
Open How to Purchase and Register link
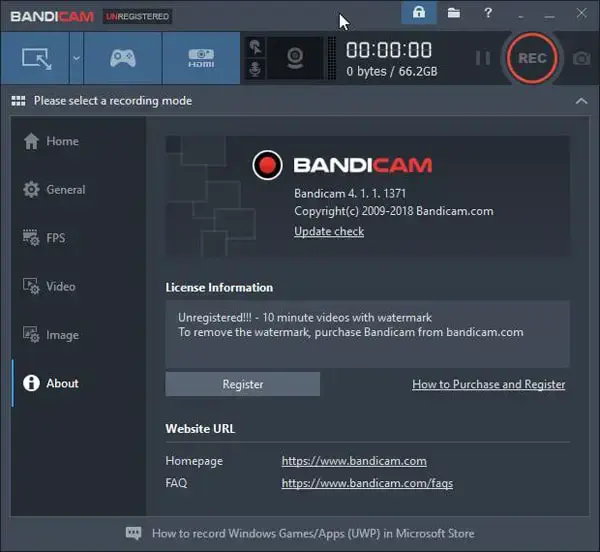point(489,384)
